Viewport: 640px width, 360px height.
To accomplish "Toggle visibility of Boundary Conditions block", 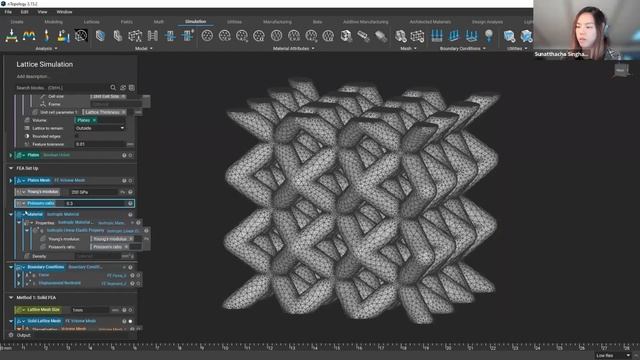I will (x=131, y=267).
